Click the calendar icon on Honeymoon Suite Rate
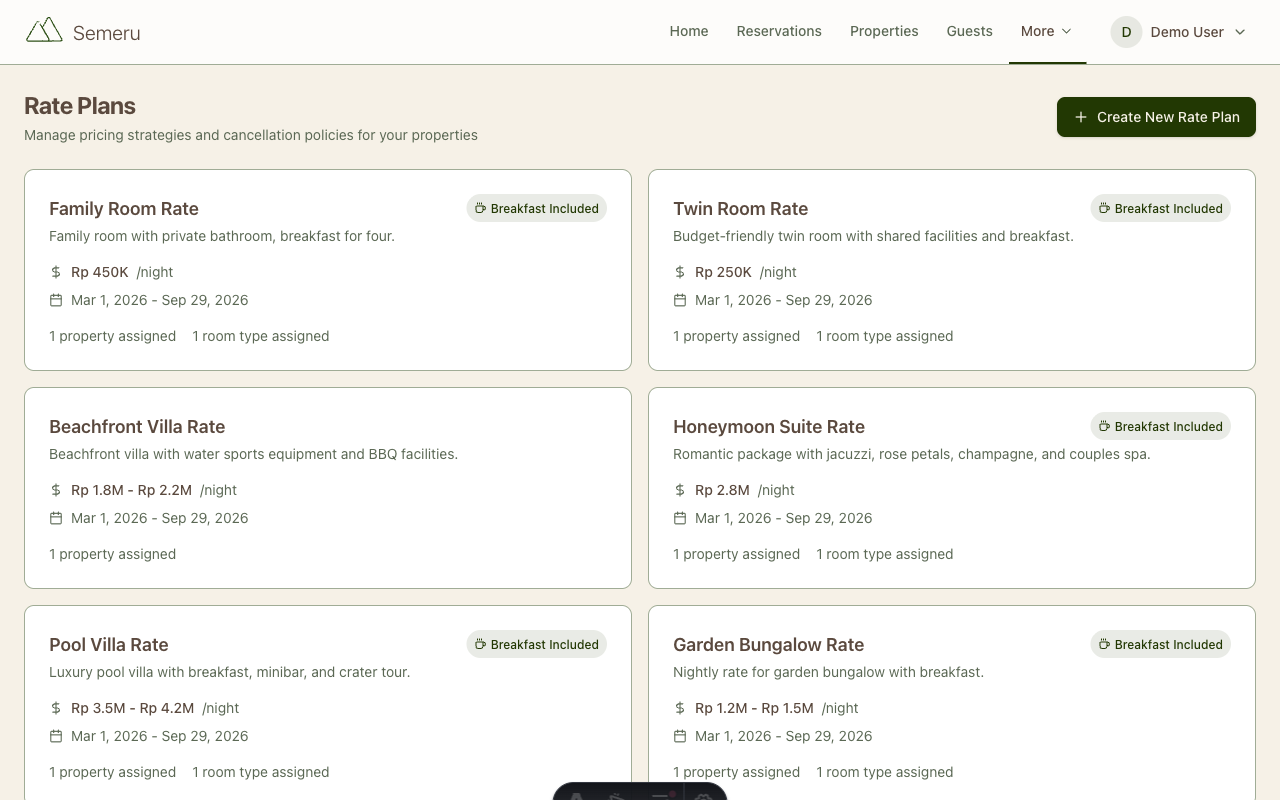 click(680, 518)
